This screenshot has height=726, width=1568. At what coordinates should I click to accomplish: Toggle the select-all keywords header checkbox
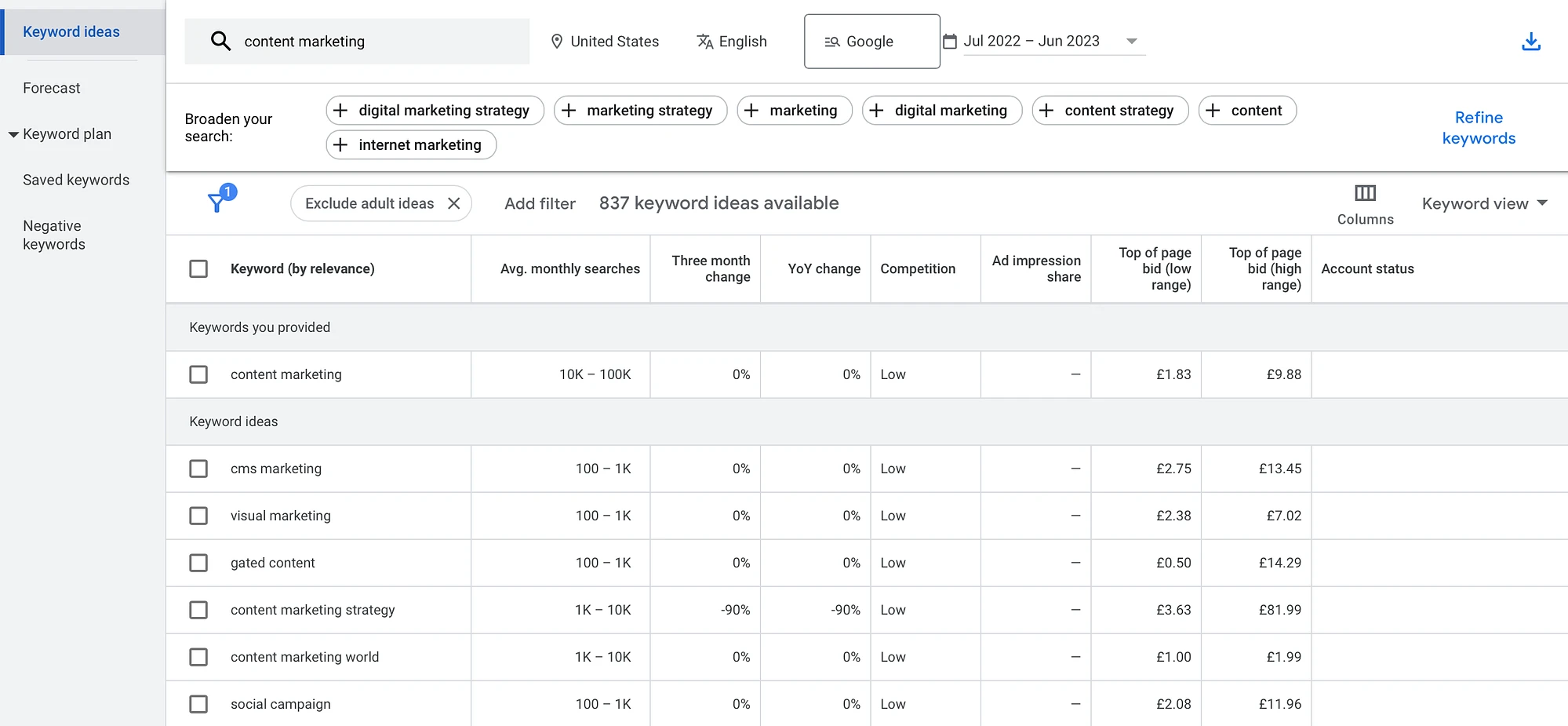[198, 268]
